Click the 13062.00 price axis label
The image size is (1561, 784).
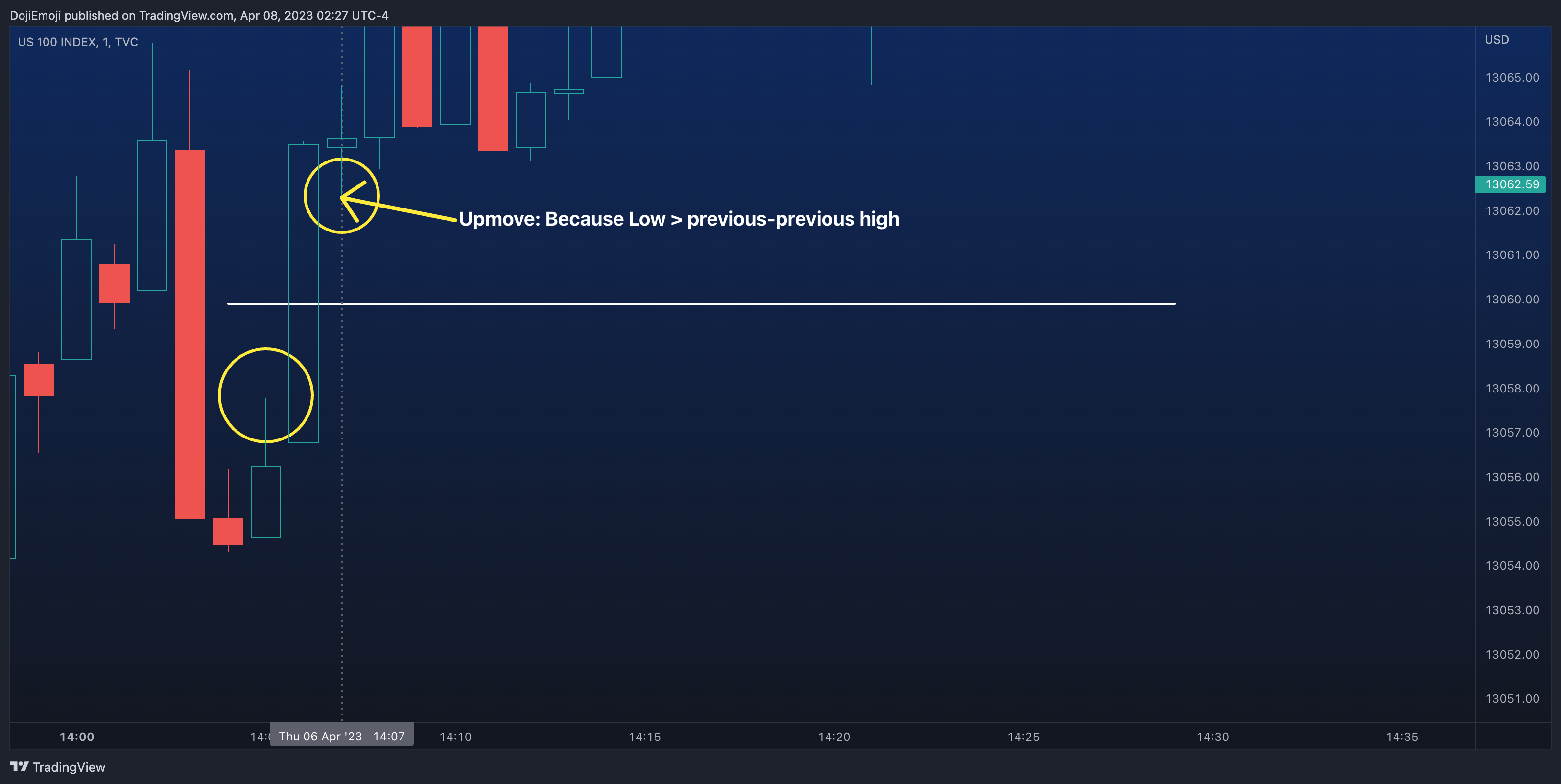click(x=1512, y=211)
